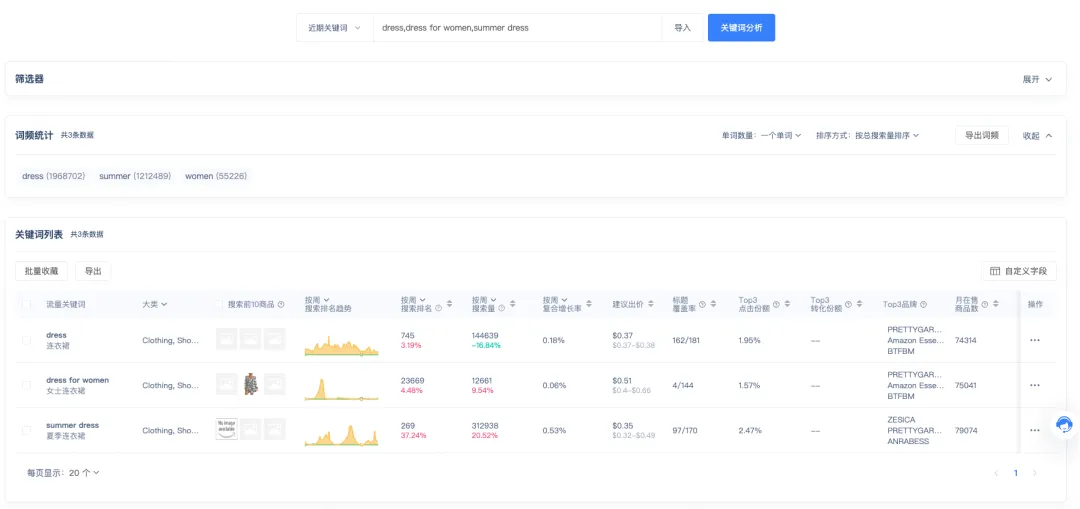
Task: Go to previous page arrow
Action: tap(996, 473)
